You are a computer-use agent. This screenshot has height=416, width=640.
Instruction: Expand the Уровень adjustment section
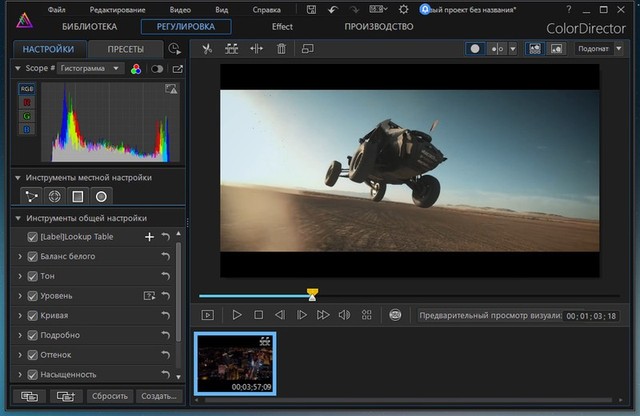point(20,296)
